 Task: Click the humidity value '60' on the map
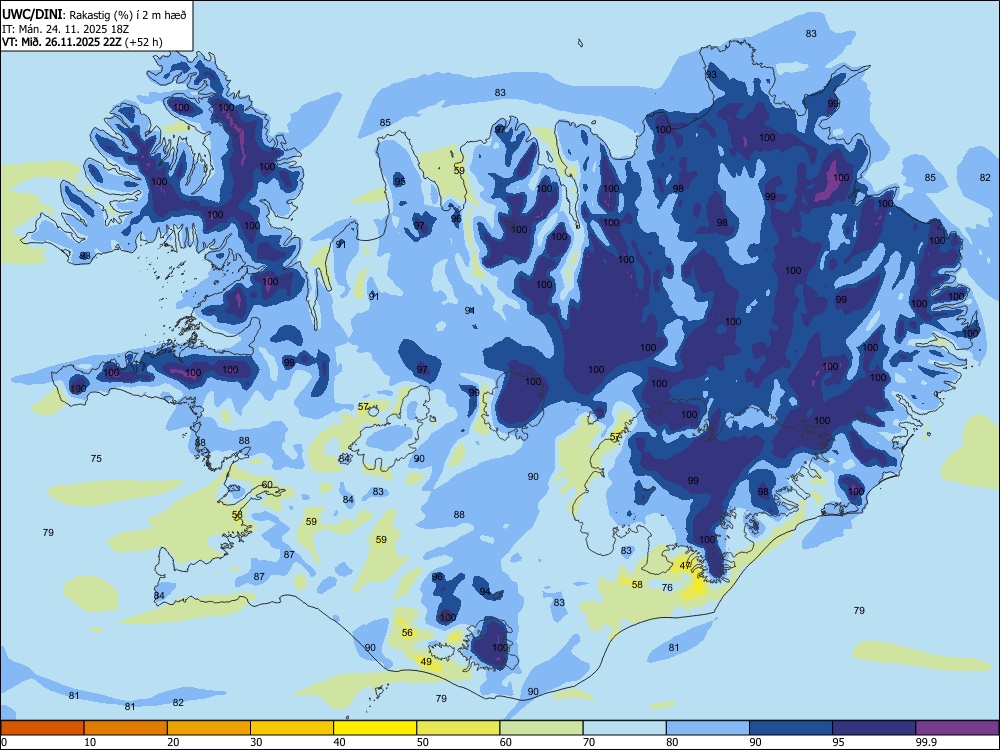pos(267,485)
